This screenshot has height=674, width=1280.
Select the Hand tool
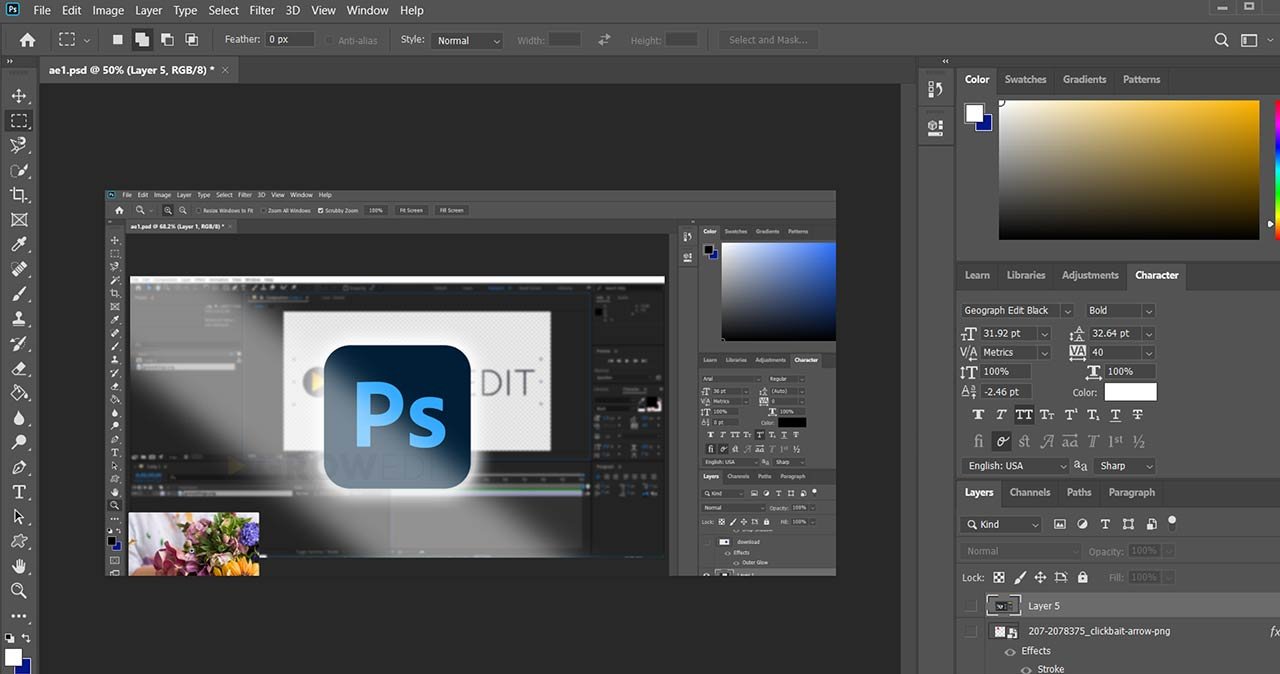point(19,566)
